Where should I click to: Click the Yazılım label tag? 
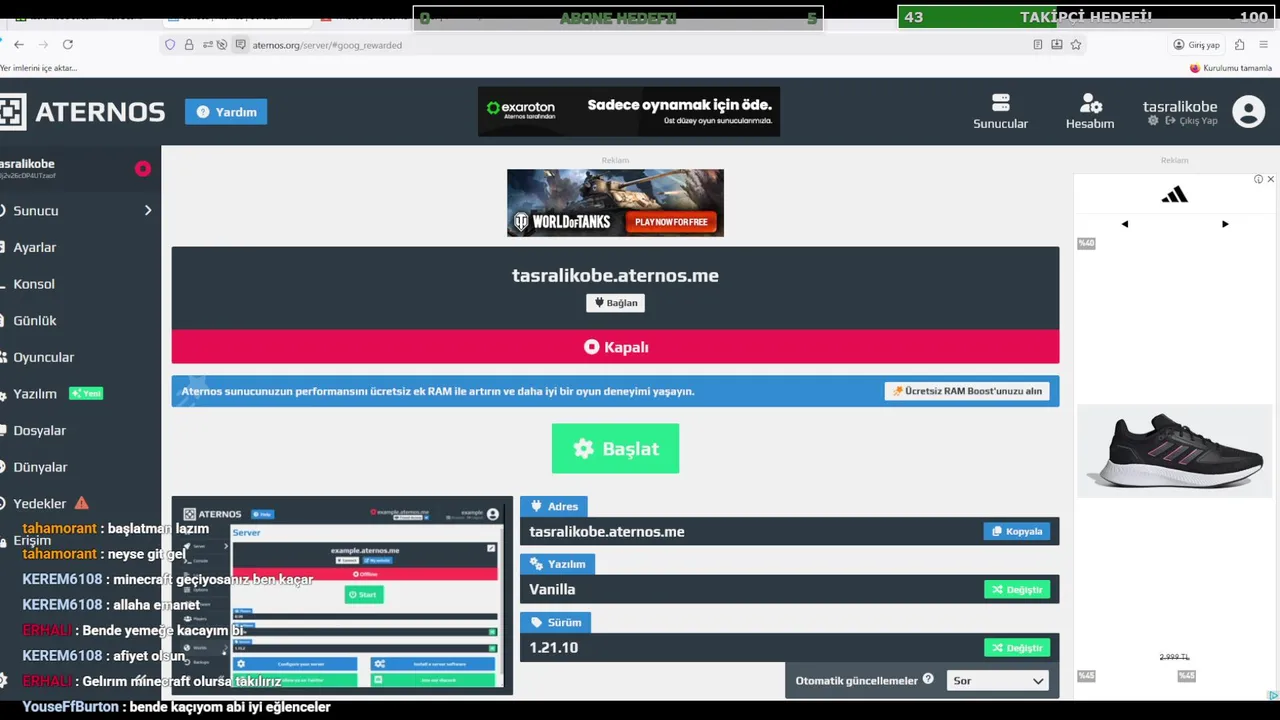click(x=557, y=564)
